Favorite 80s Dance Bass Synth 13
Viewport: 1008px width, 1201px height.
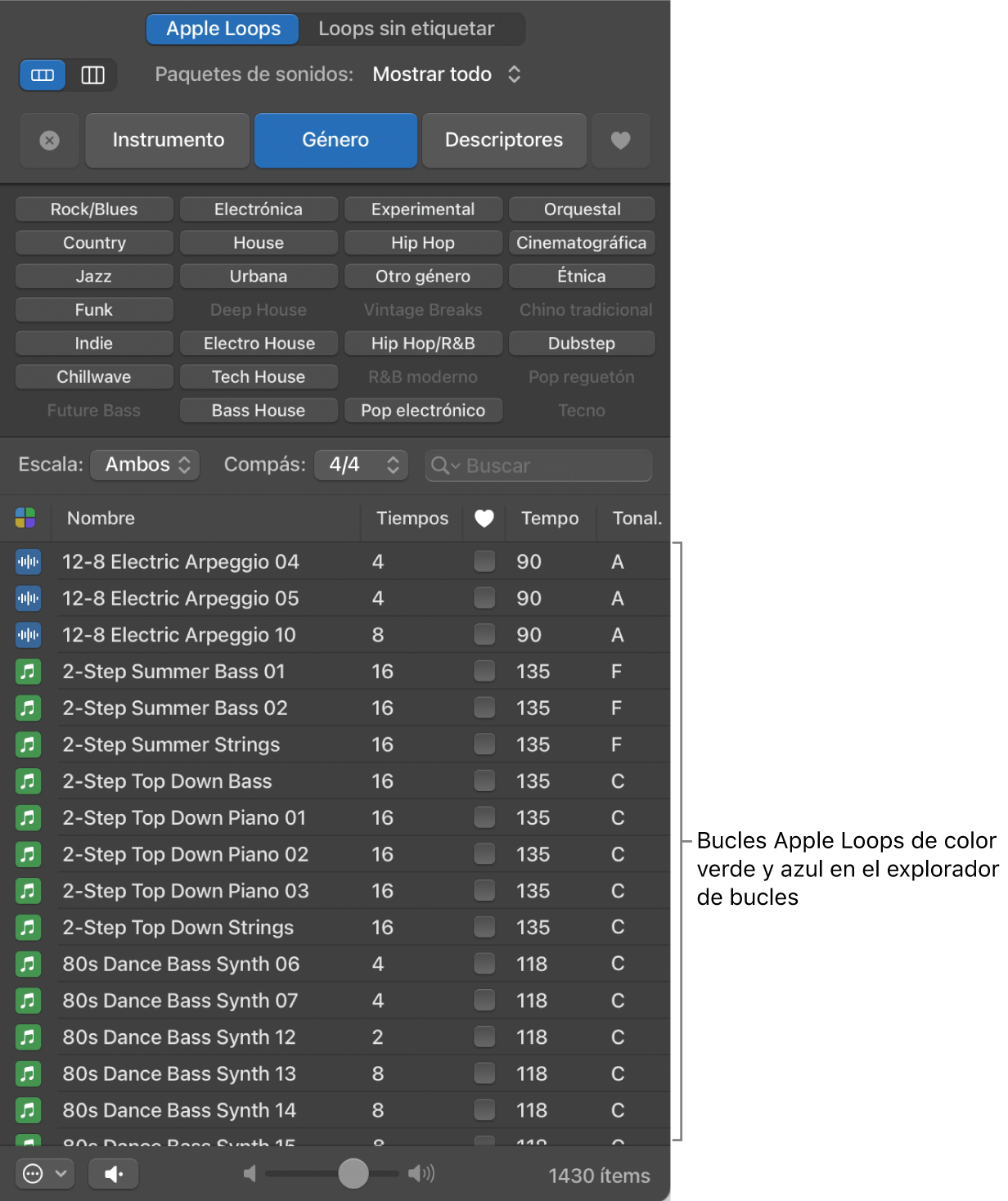coord(484,1073)
